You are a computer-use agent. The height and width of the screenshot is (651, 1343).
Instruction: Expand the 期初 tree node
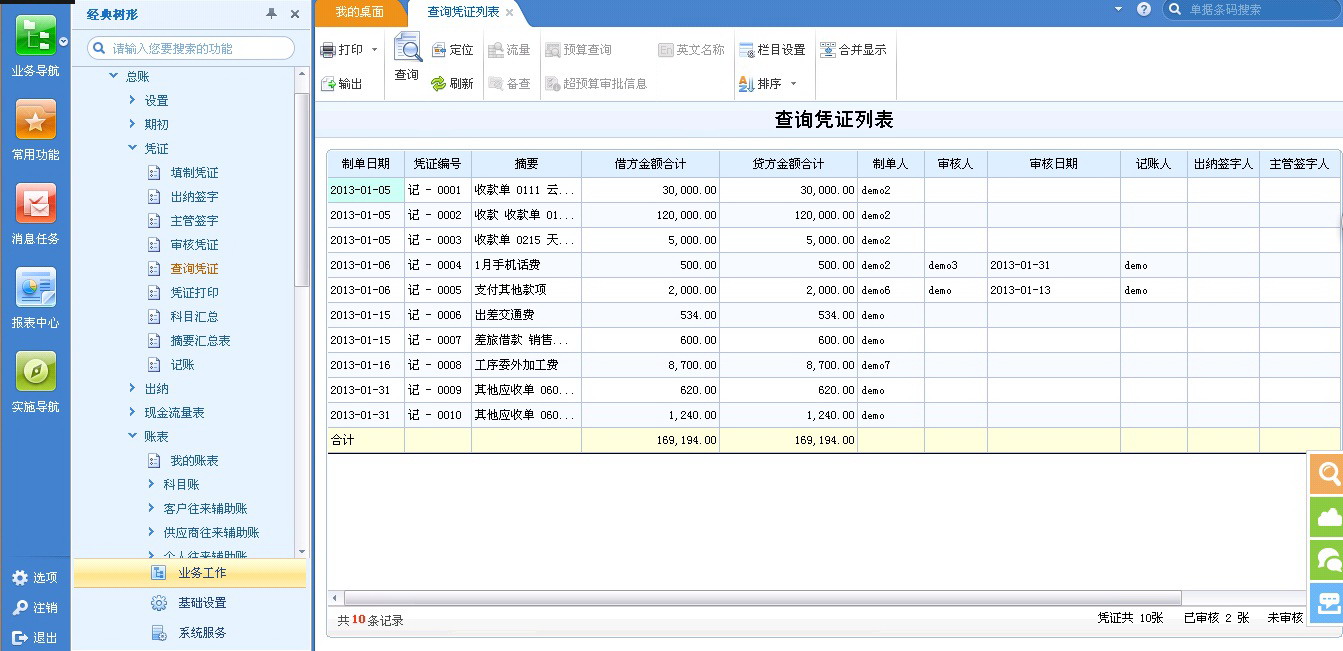pyautogui.click(x=133, y=124)
